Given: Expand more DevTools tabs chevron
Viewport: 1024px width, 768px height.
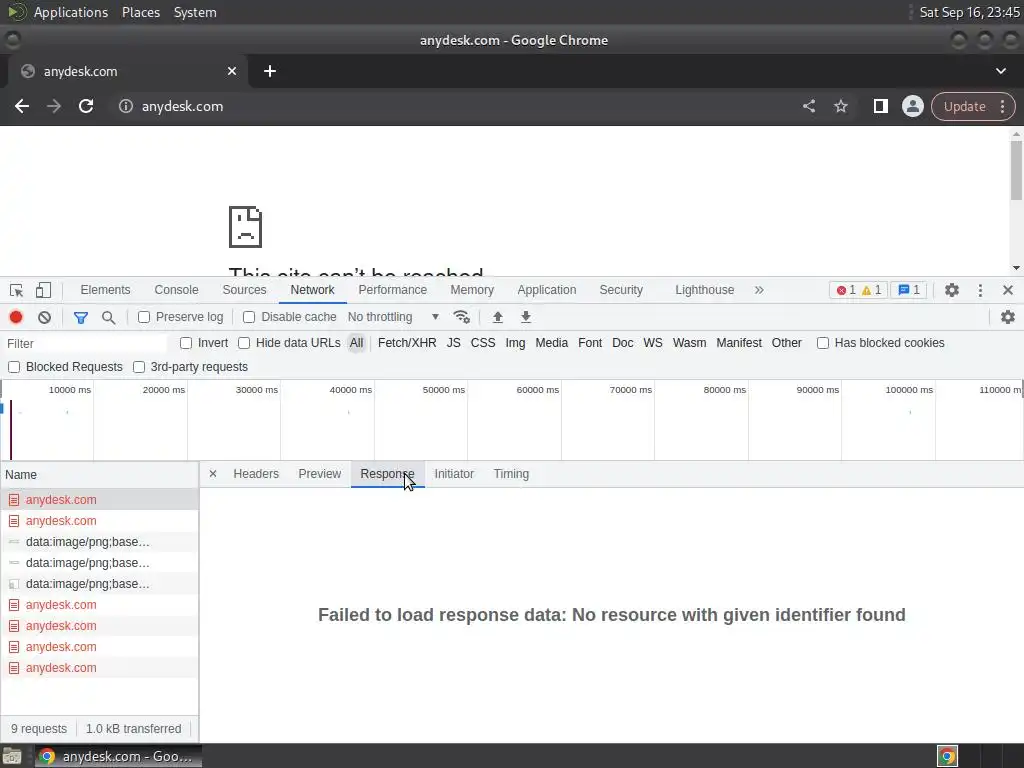Looking at the screenshot, I should 759,291.
